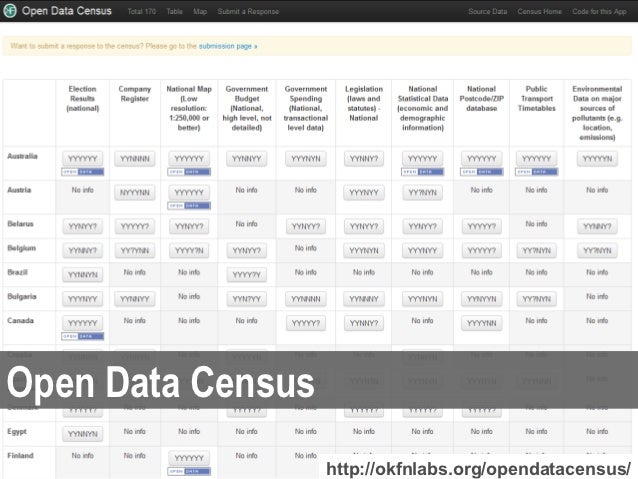Open the Code for this App link

click(x=599, y=11)
